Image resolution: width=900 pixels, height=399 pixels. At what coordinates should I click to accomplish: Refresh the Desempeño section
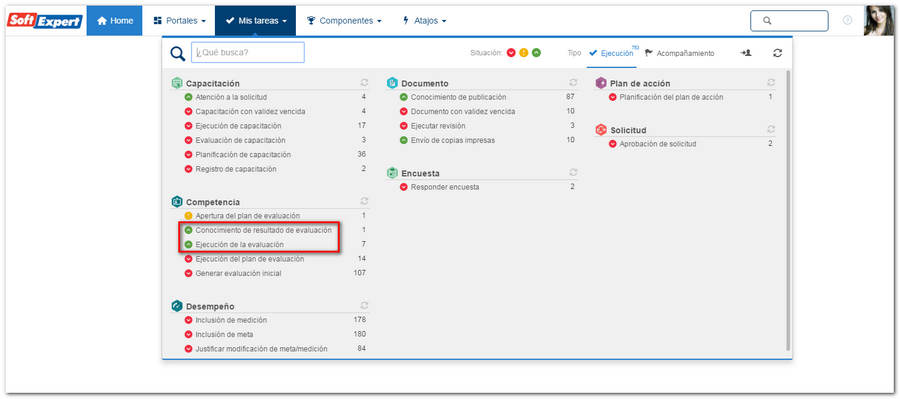[364, 306]
